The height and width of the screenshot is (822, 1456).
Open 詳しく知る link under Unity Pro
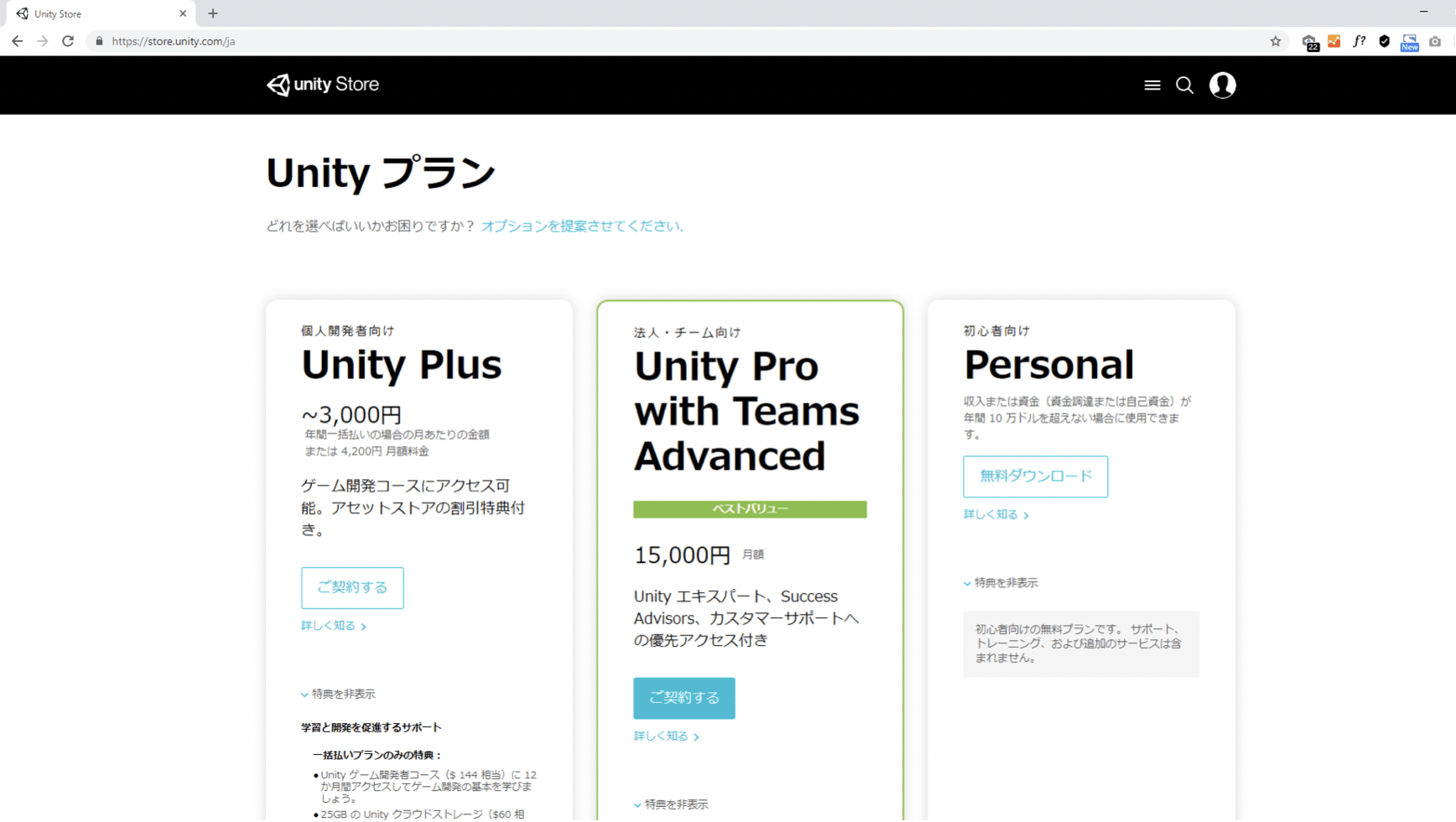[666, 736]
